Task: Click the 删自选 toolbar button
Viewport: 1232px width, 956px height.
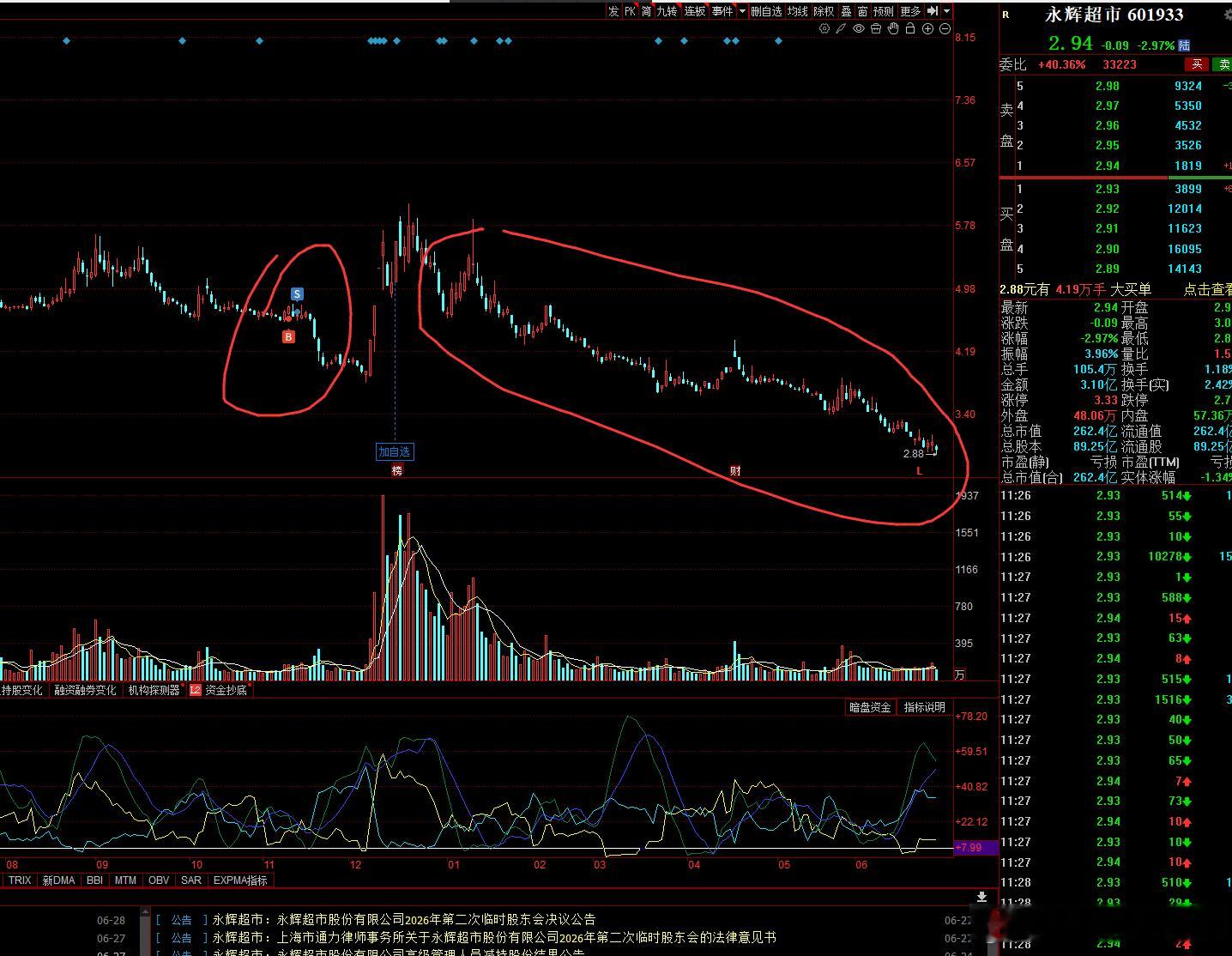Action: point(766,11)
